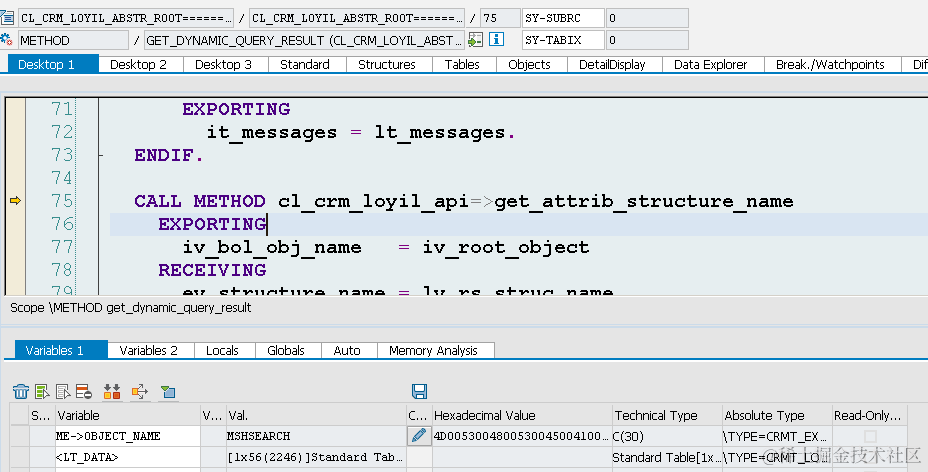Click the MSHSEARCH value cell
This screenshot has height=472, width=928.
coord(316,436)
